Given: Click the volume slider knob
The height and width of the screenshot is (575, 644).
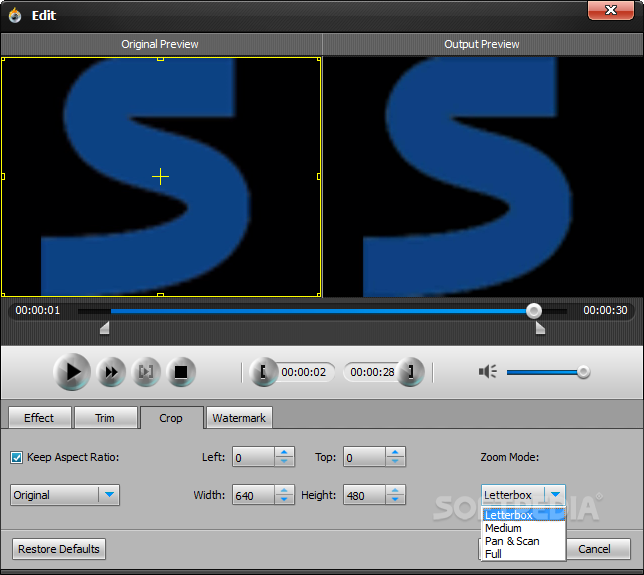Looking at the screenshot, I should (583, 372).
